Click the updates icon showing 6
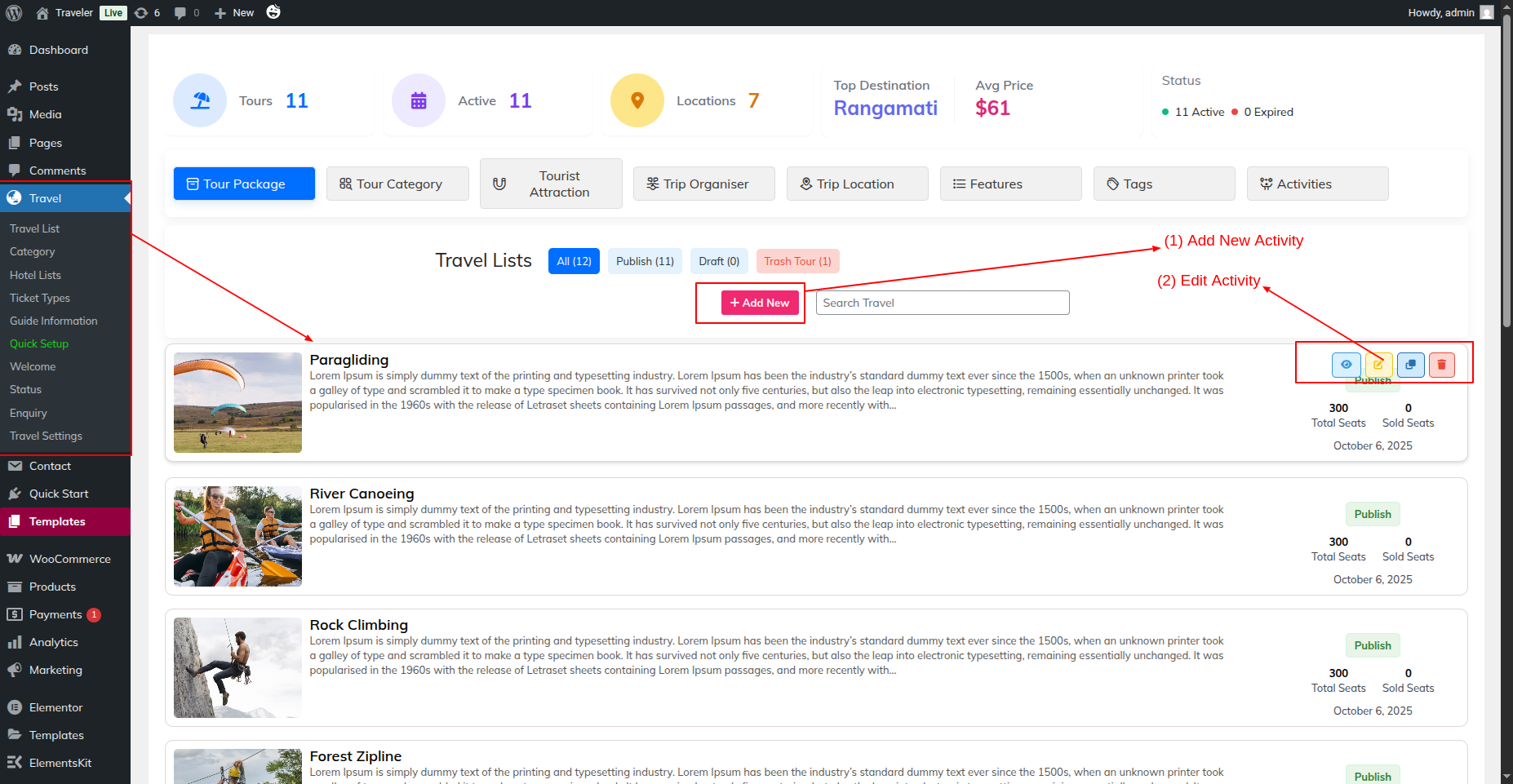This screenshot has height=784, width=1513. 147,12
